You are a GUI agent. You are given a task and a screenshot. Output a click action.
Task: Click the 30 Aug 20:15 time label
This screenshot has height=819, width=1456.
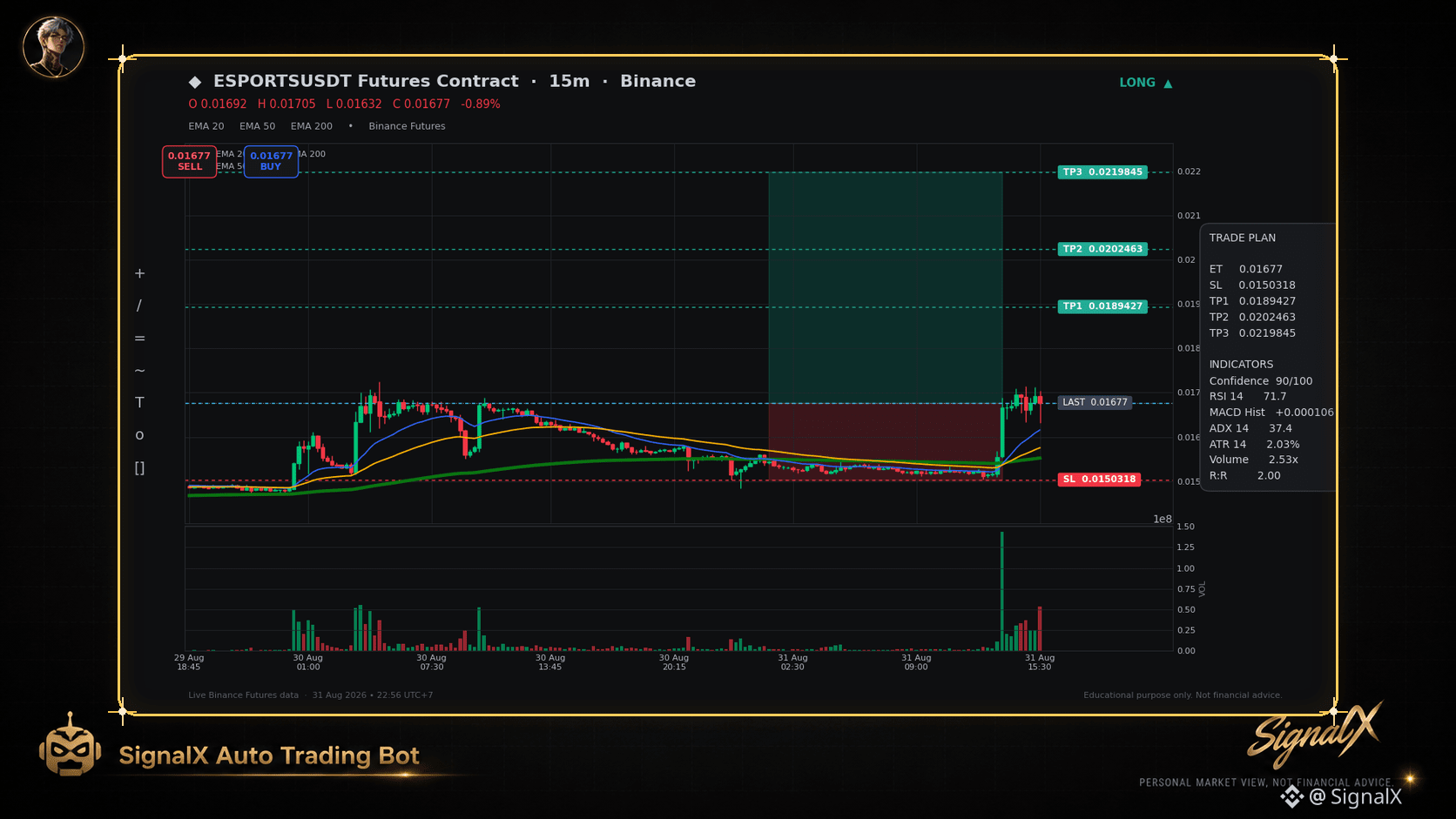[674, 662]
